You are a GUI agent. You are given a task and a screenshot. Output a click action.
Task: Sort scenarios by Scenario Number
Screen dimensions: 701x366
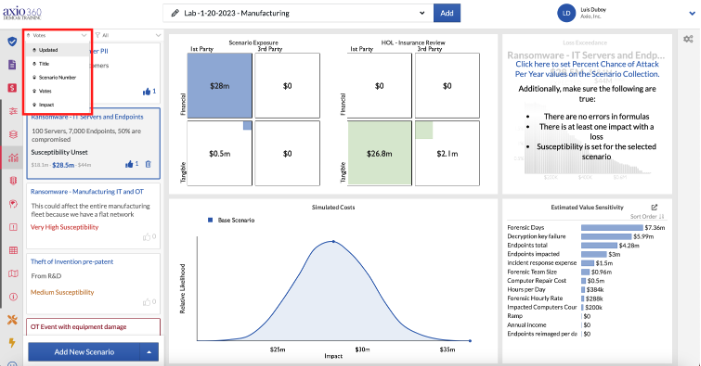pos(57,77)
